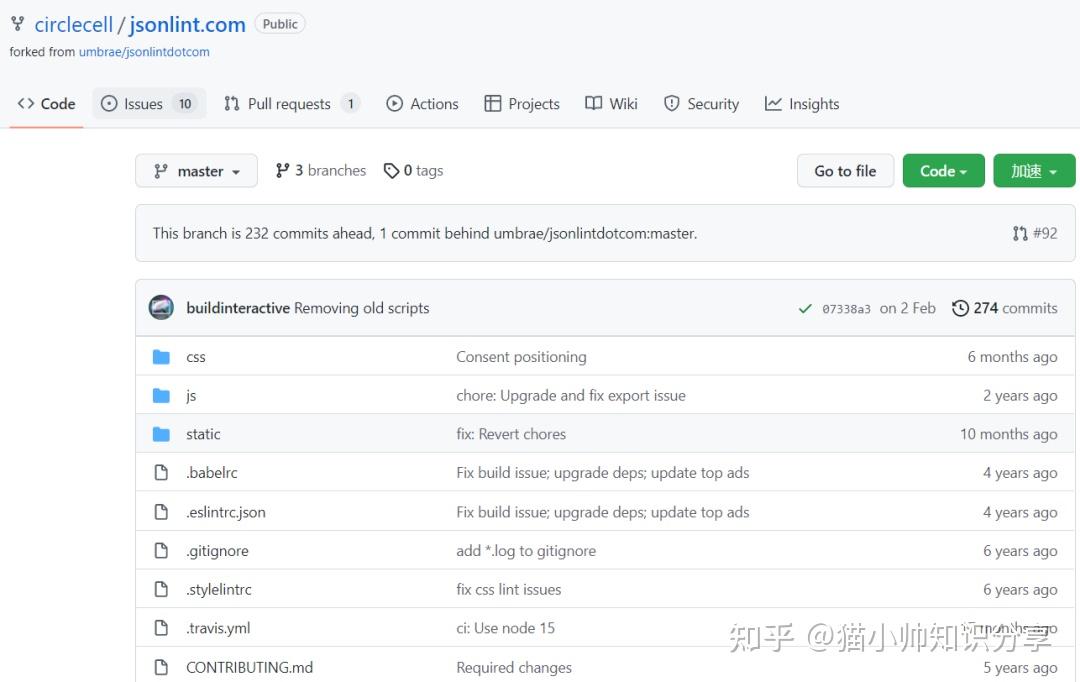Viewport: 1080px width, 682px height.
Task: View the Insights tab
Action: pyautogui.click(x=802, y=104)
